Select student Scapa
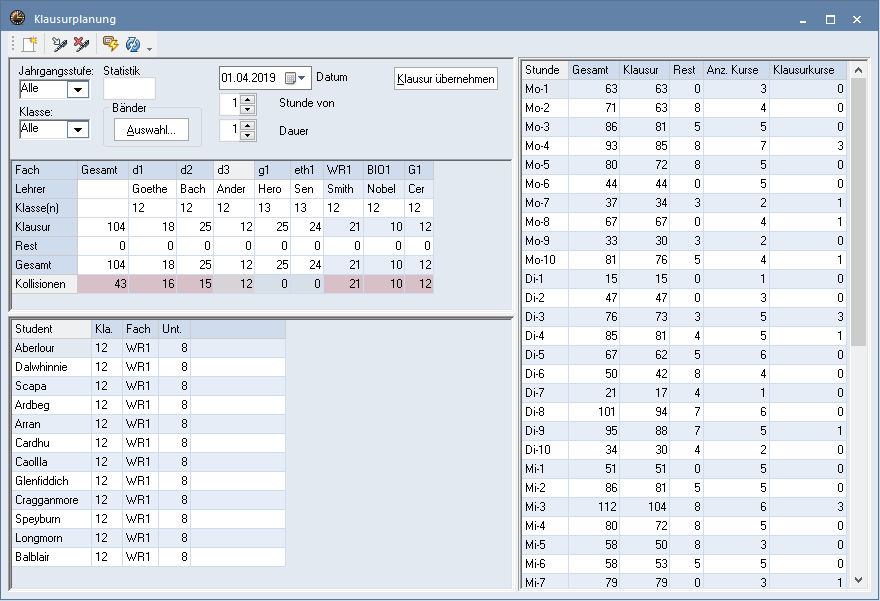Viewport: 880px width, 601px height. coord(149,386)
